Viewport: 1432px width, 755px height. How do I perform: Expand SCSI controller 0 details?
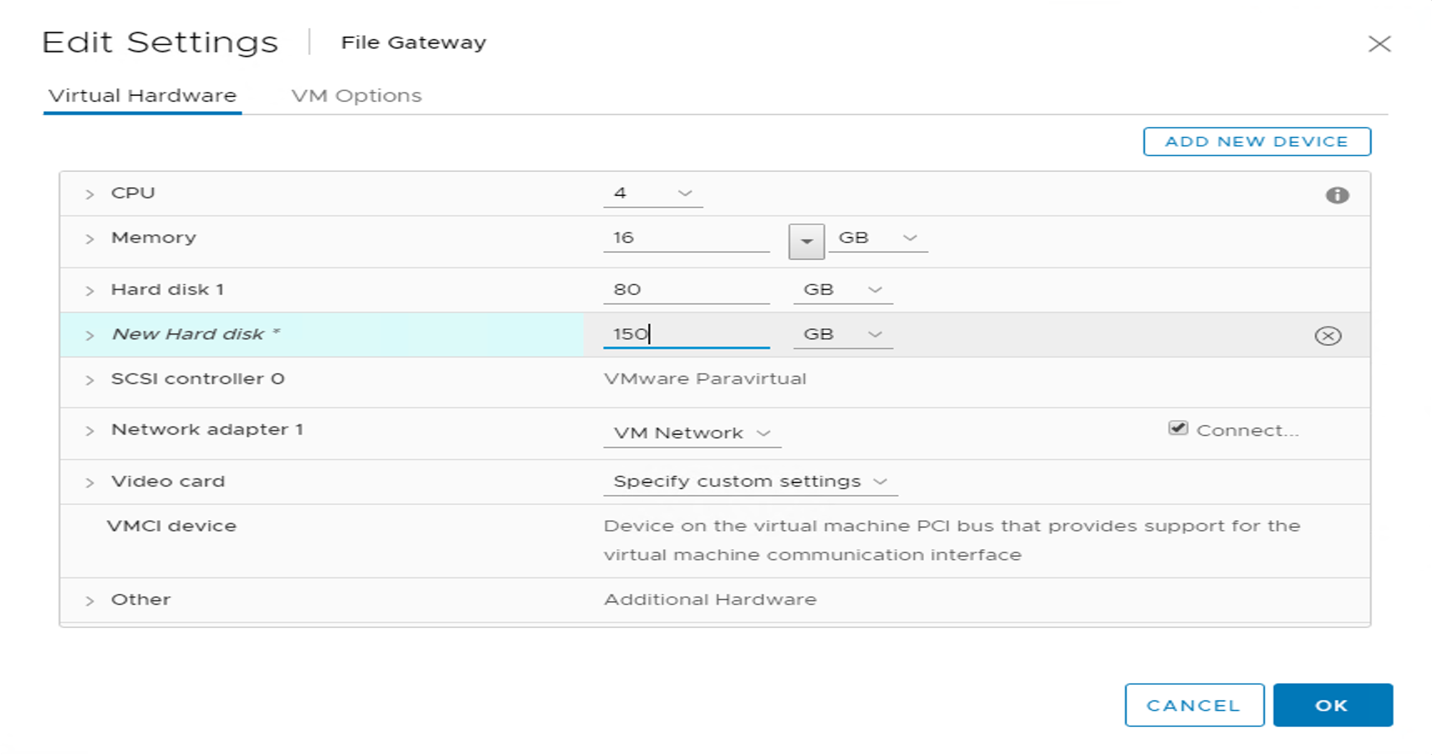coord(89,382)
